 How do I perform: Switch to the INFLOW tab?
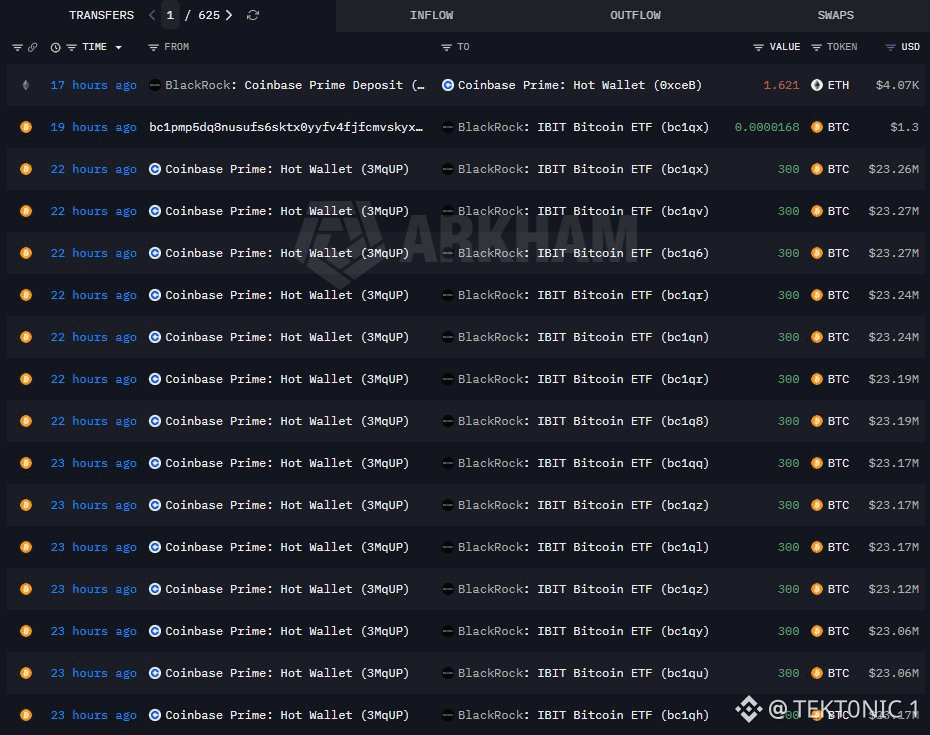point(431,15)
